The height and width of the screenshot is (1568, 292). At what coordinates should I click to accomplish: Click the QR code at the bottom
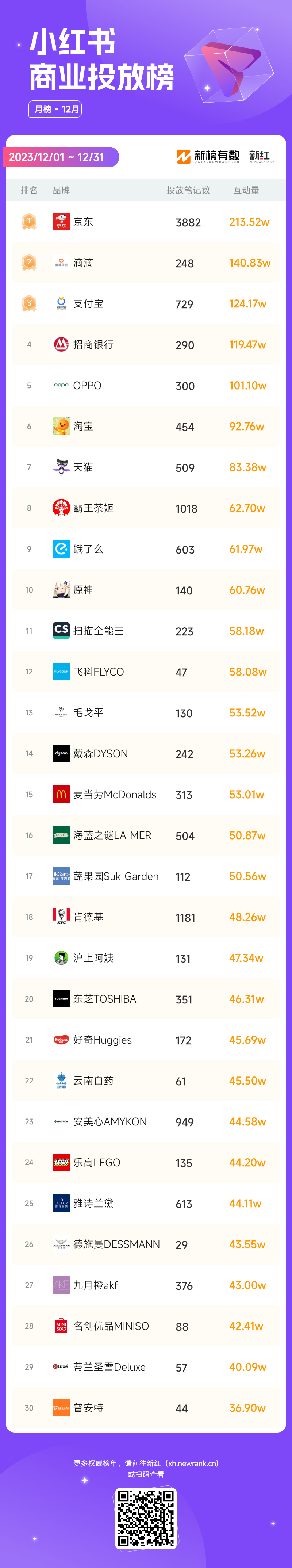tap(146, 1518)
